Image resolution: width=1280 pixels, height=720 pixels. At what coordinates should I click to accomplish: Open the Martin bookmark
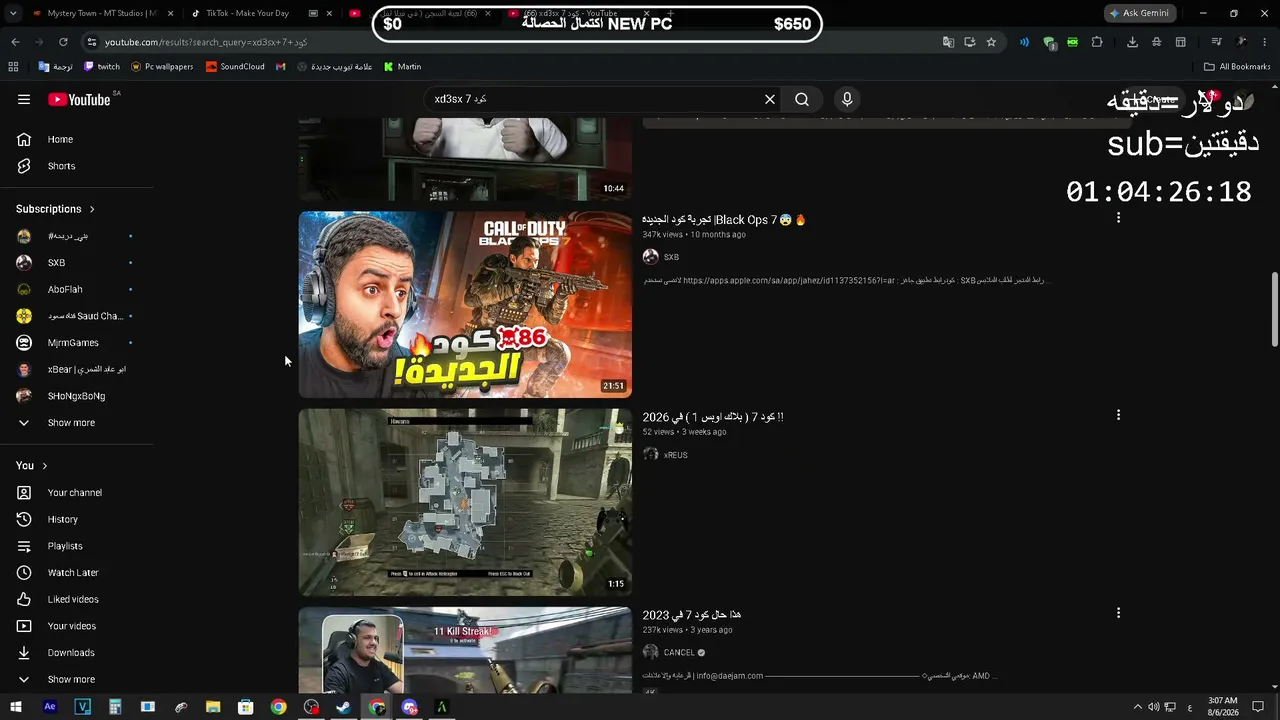[x=402, y=67]
